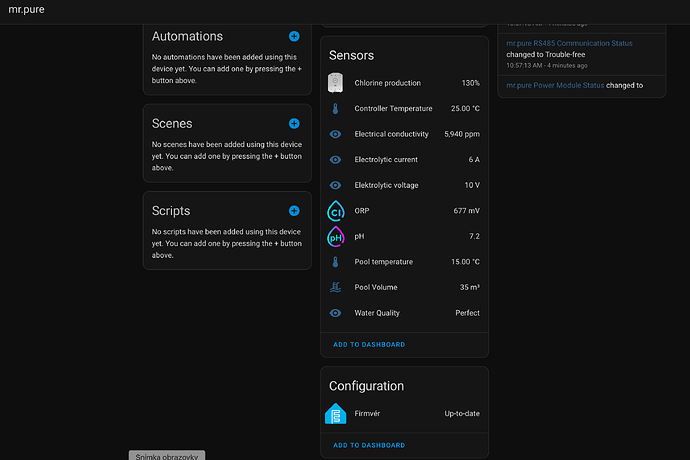Add Sensors card to dashboard

[x=369, y=344]
